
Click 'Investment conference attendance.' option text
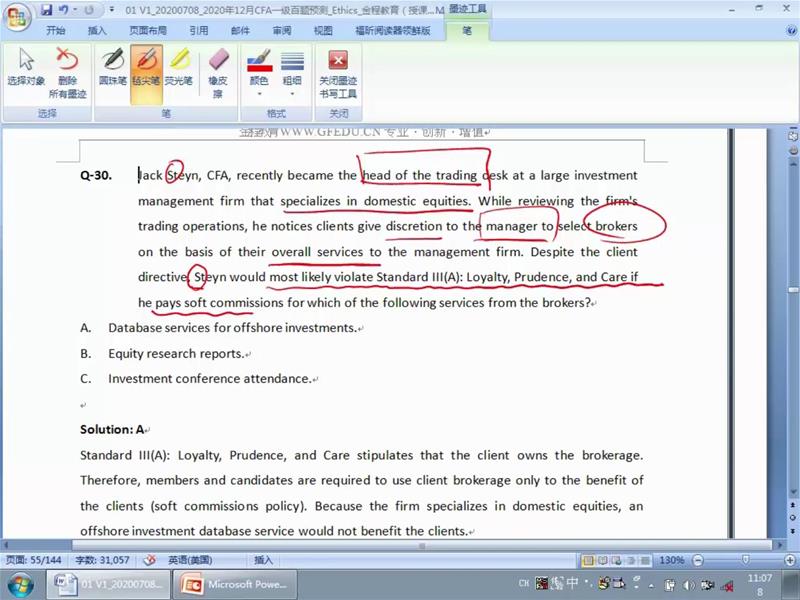click(210, 379)
